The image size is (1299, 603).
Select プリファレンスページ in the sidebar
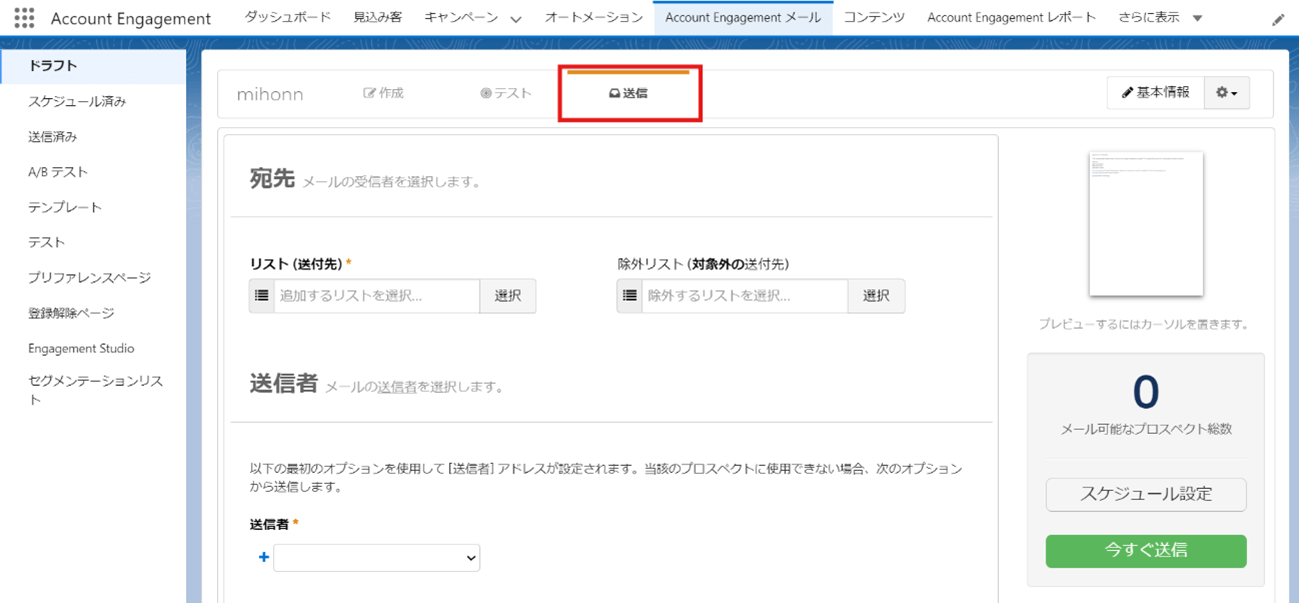point(89,278)
